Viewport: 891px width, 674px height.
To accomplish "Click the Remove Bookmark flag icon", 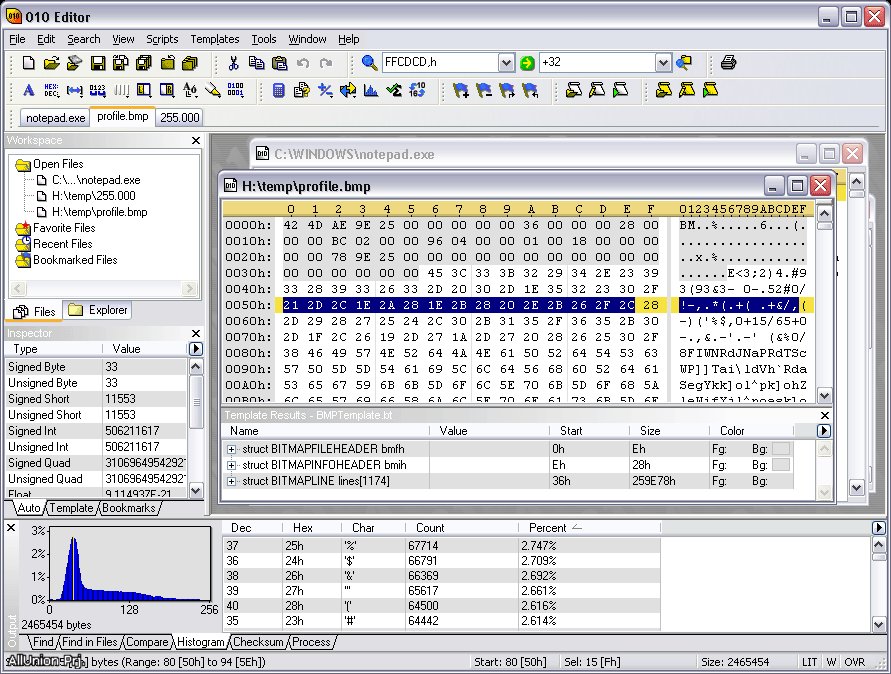I will pos(484,90).
